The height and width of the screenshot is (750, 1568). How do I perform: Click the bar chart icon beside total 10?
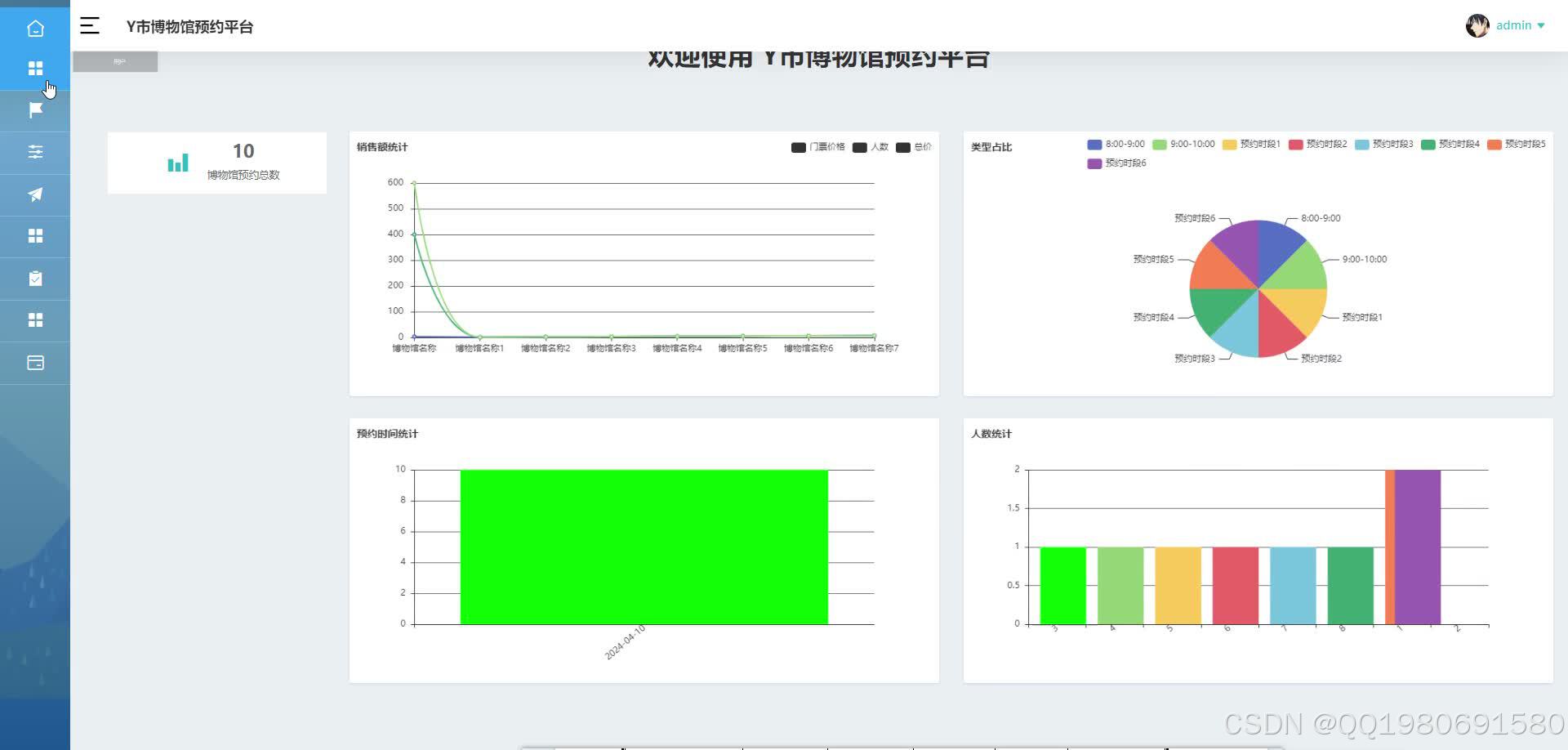(178, 163)
